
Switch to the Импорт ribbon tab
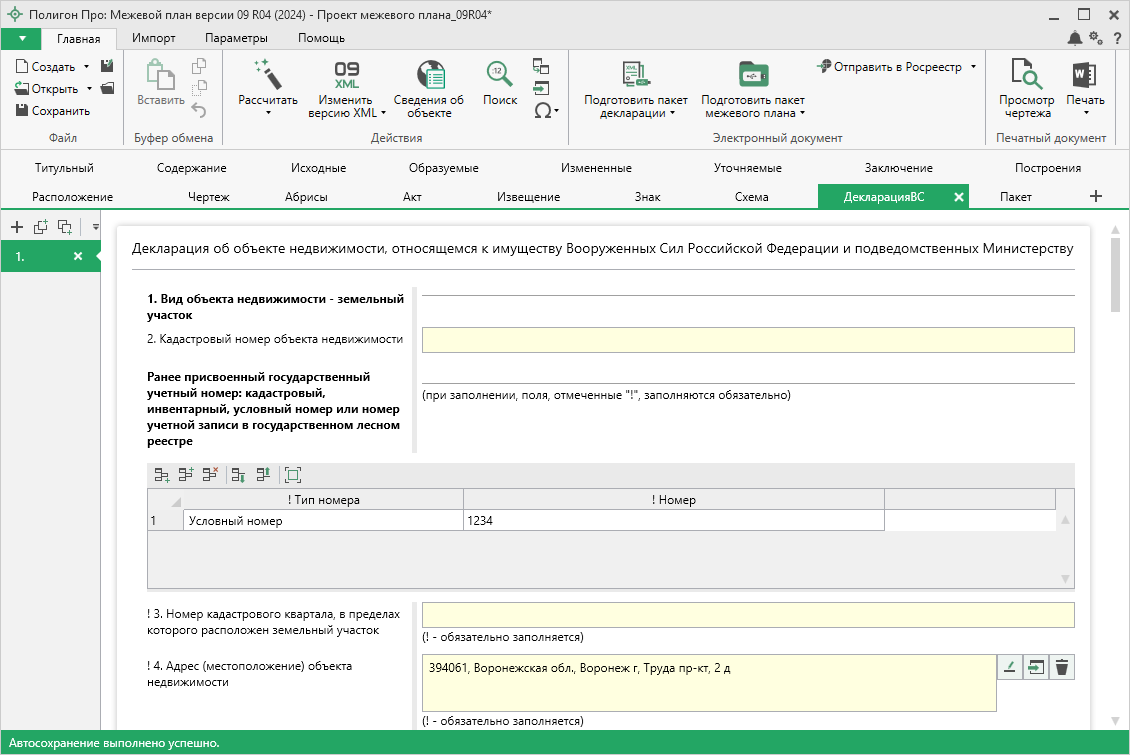coord(153,38)
